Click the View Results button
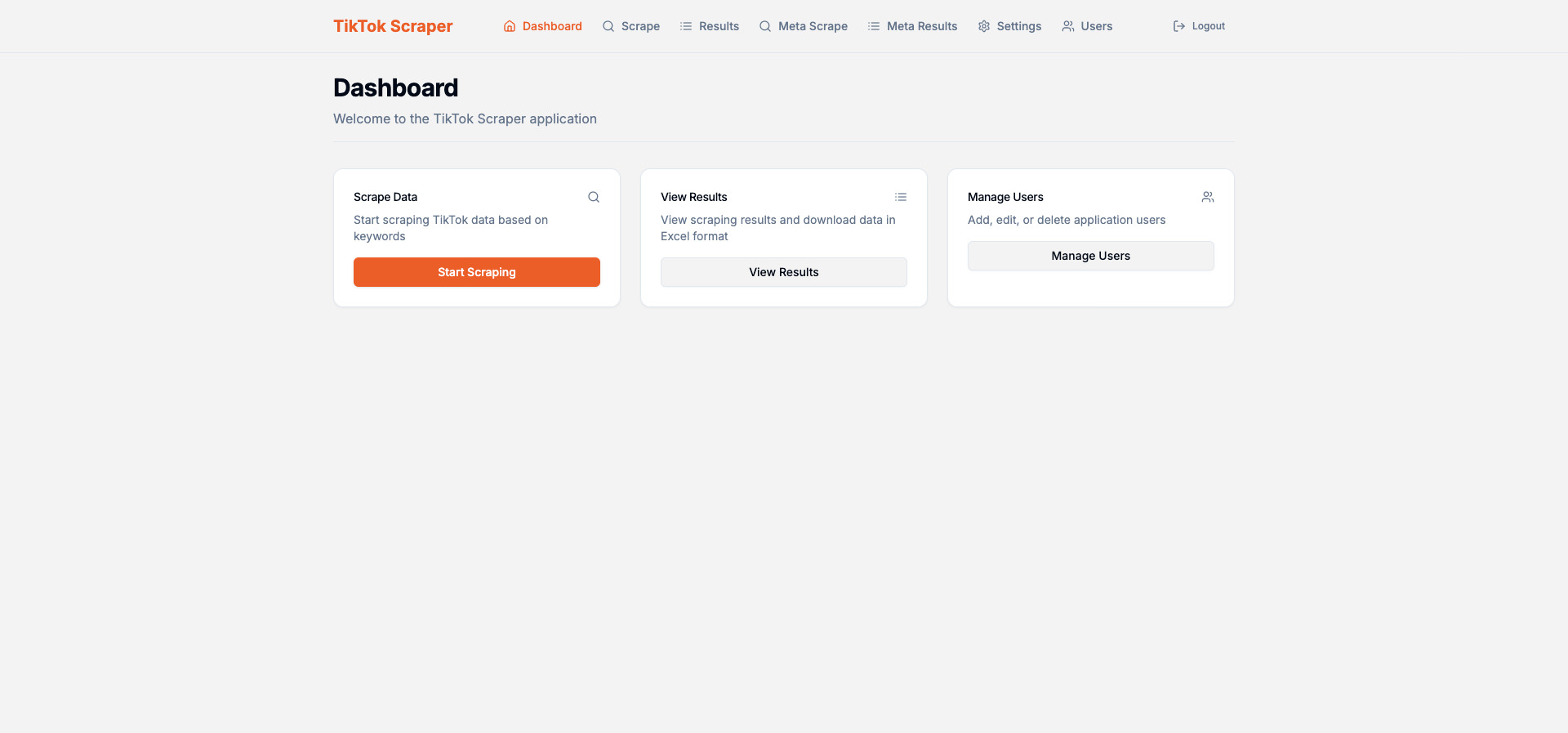The width and height of the screenshot is (1568, 733). tap(783, 272)
